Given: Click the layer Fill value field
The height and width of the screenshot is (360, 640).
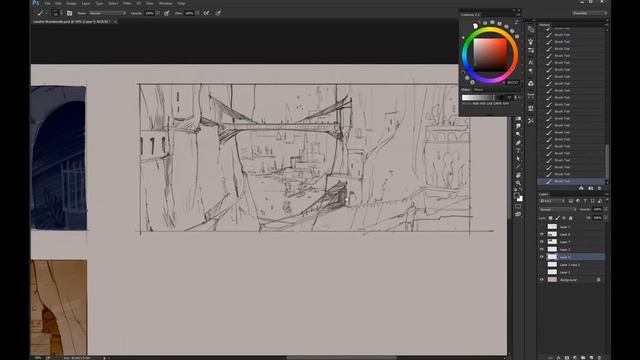Looking at the screenshot, I should coord(597,218).
